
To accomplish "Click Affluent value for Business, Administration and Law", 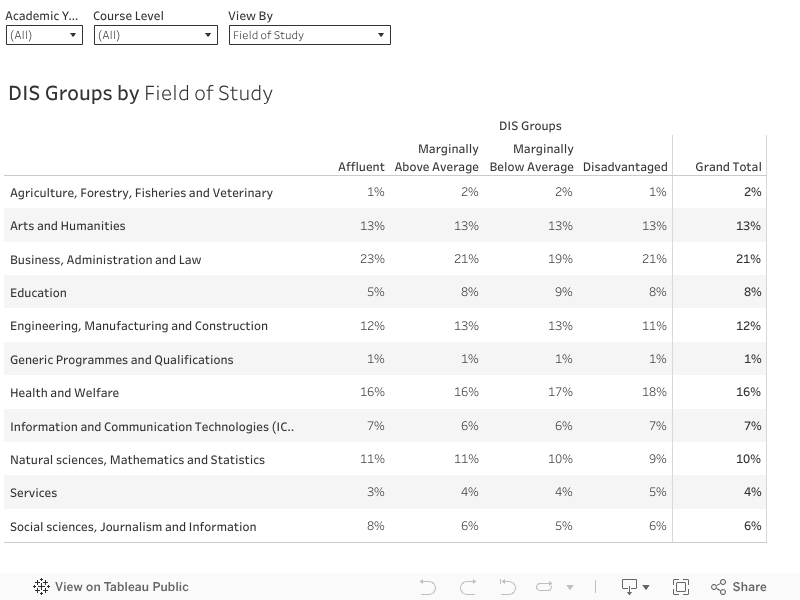I will [x=372, y=259].
